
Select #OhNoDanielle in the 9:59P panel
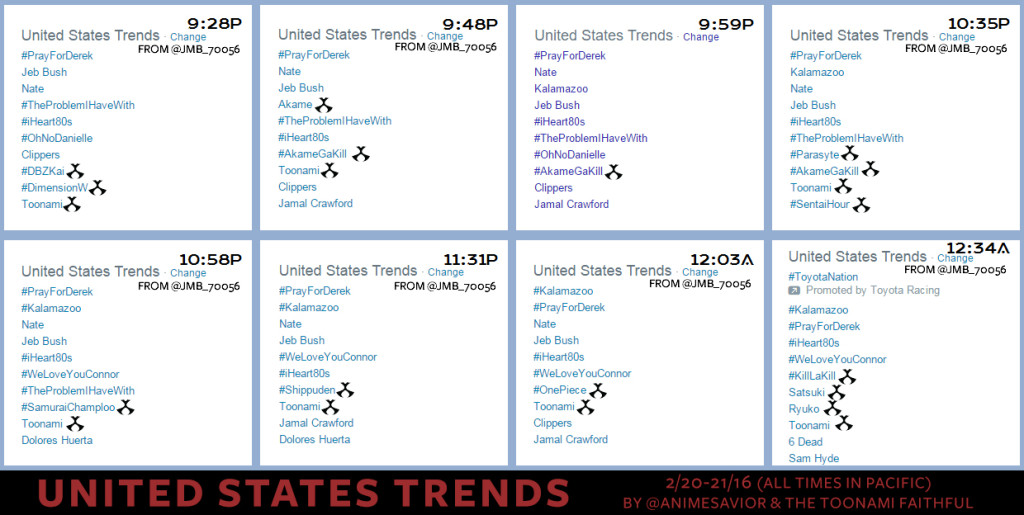point(570,155)
